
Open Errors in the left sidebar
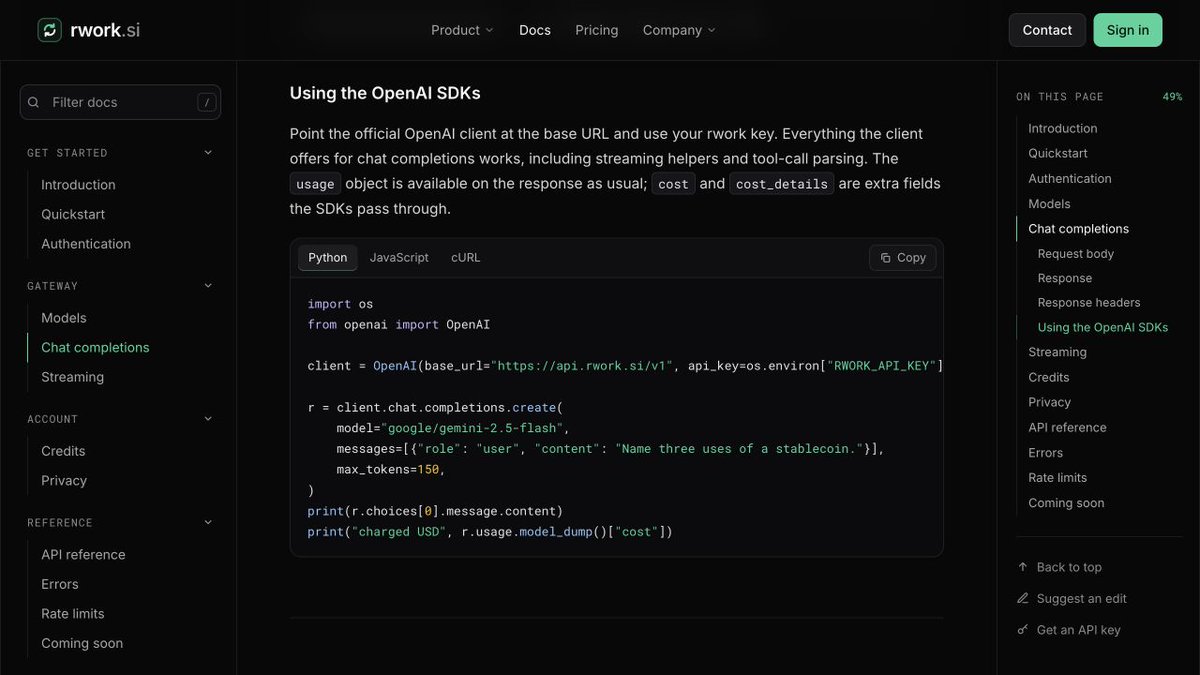(x=60, y=584)
